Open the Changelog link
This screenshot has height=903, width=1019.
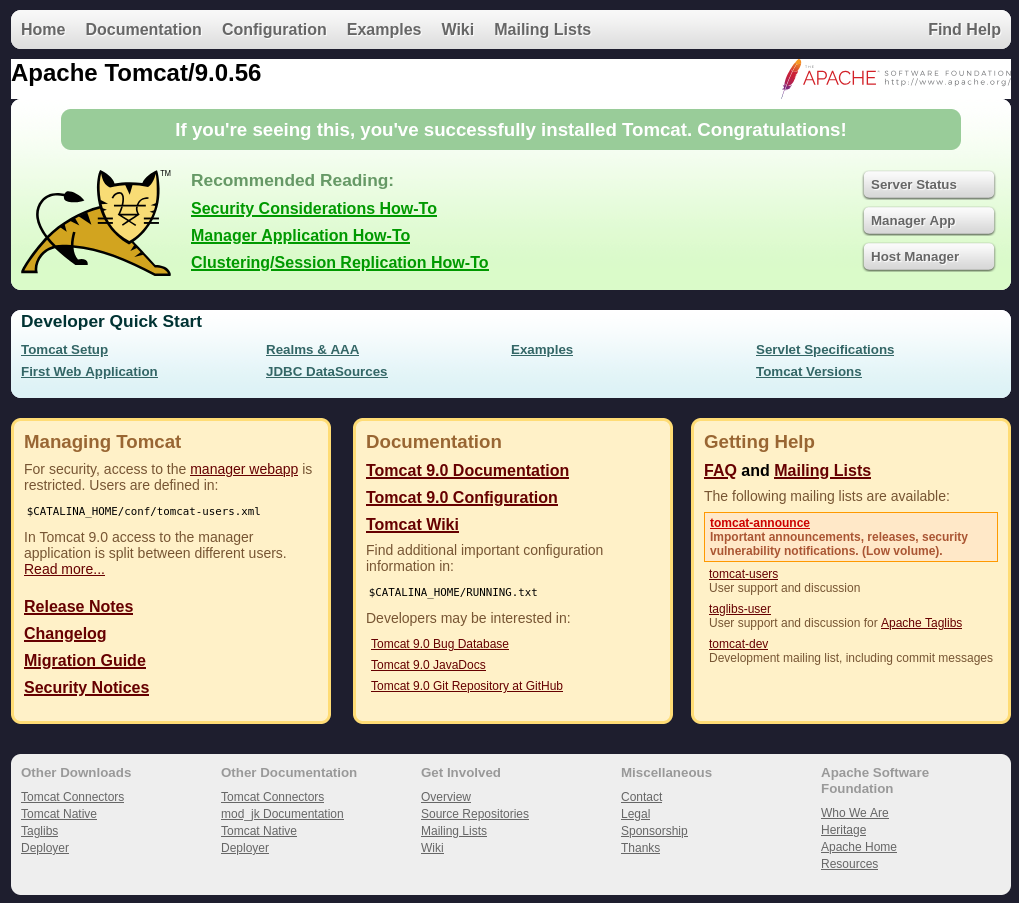tap(65, 633)
